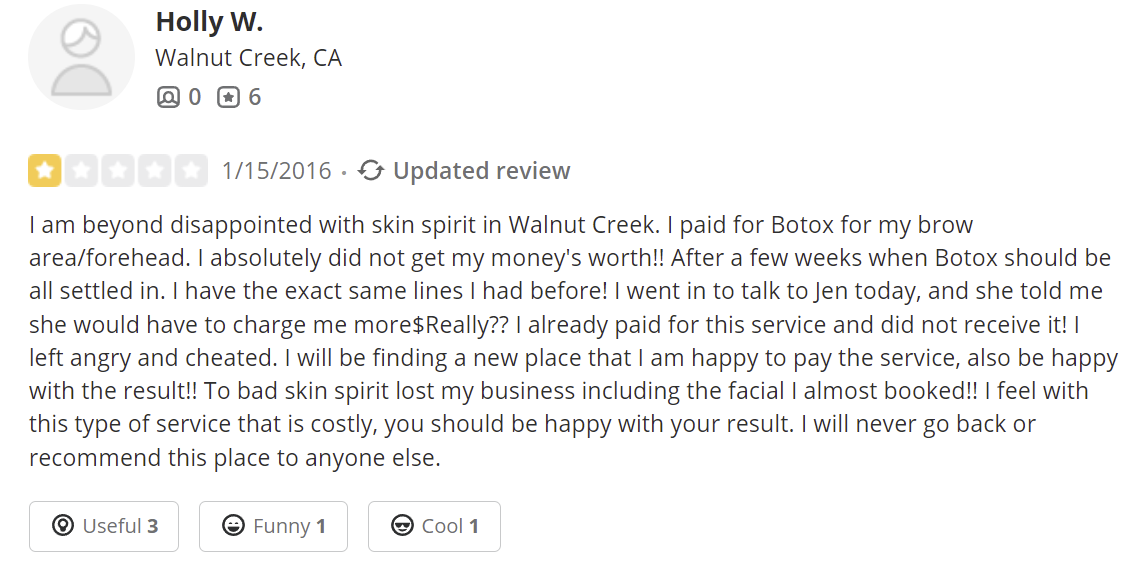This screenshot has width=1147, height=563.
Task: Click the Useful lightbulb icon
Action: 63,526
